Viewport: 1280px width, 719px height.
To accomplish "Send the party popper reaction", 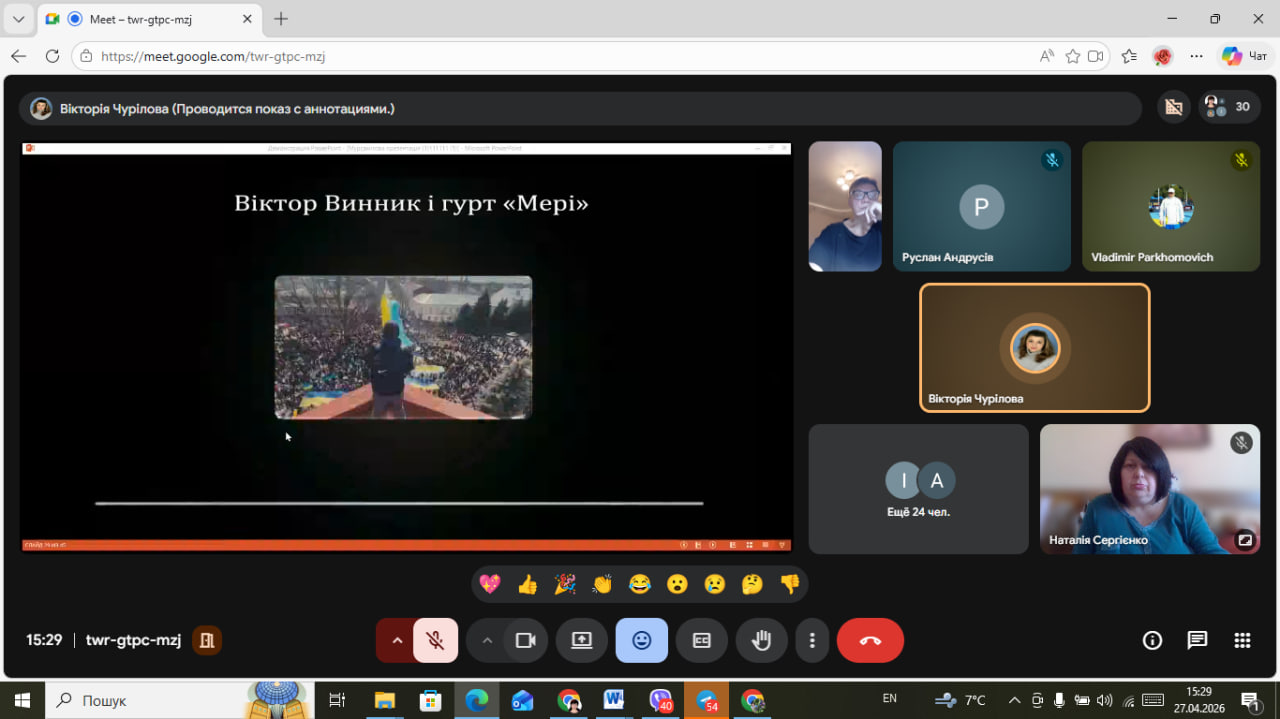I will [565, 584].
